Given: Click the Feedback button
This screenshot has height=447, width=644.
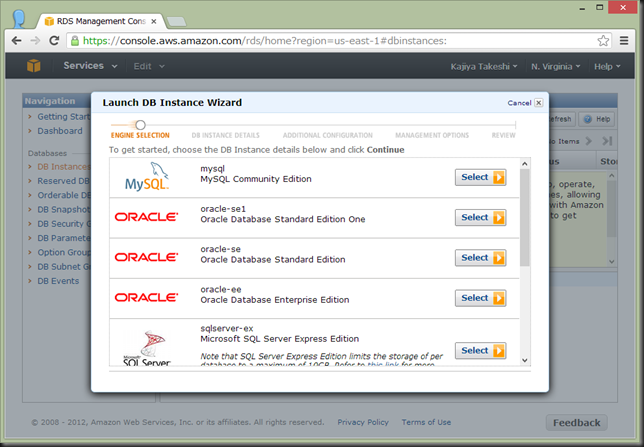Looking at the screenshot, I should (x=576, y=423).
